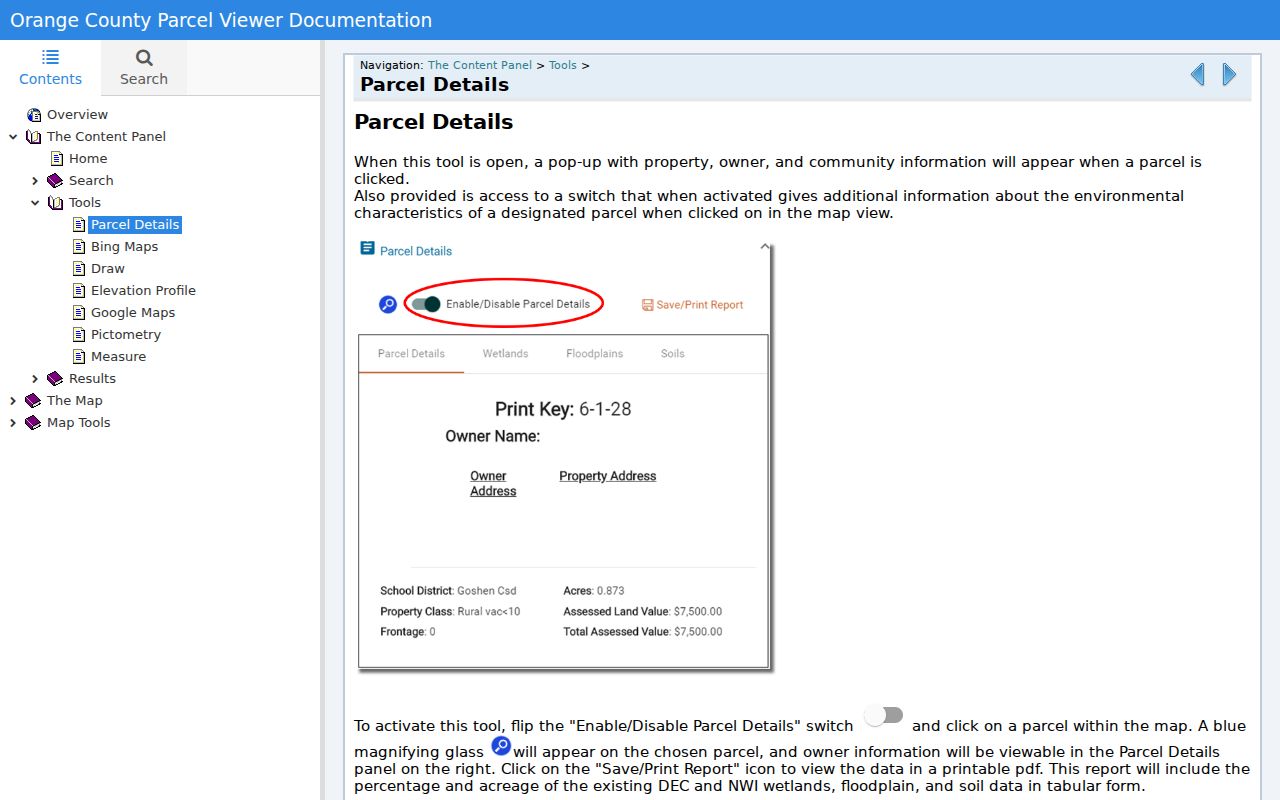Go to the next topic arrow
1280x800 pixels.
coord(1229,74)
